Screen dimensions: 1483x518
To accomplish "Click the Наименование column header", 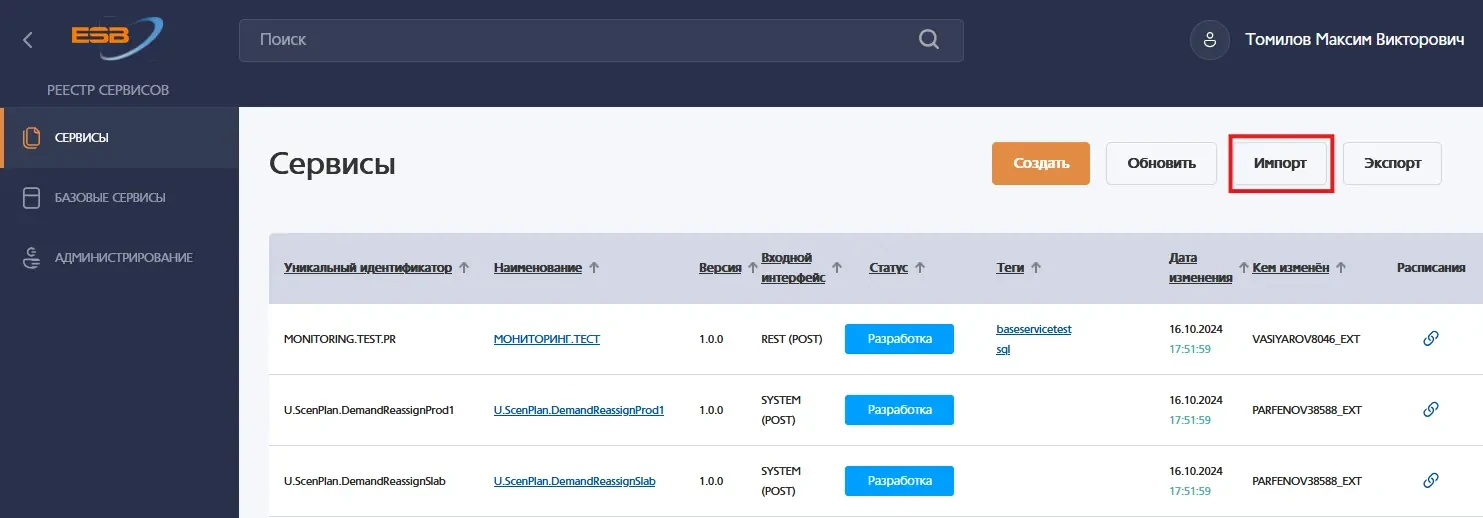I will (x=538, y=268).
